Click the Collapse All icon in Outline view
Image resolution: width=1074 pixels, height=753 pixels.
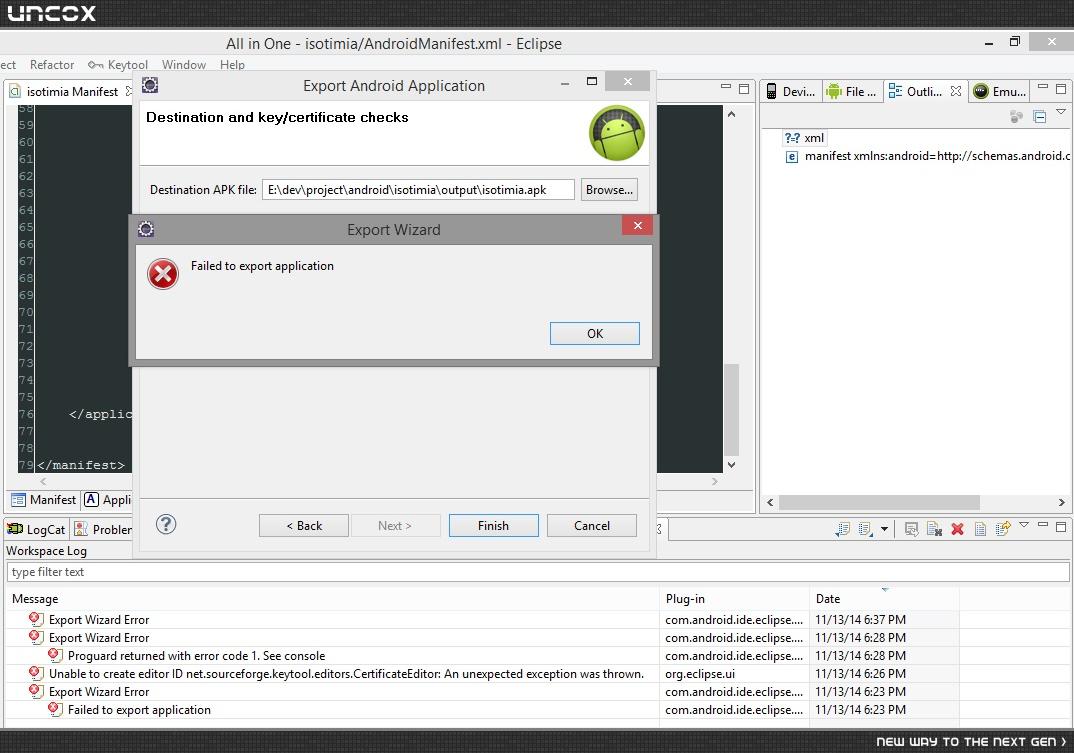pyautogui.click(x=1040, y=116)
